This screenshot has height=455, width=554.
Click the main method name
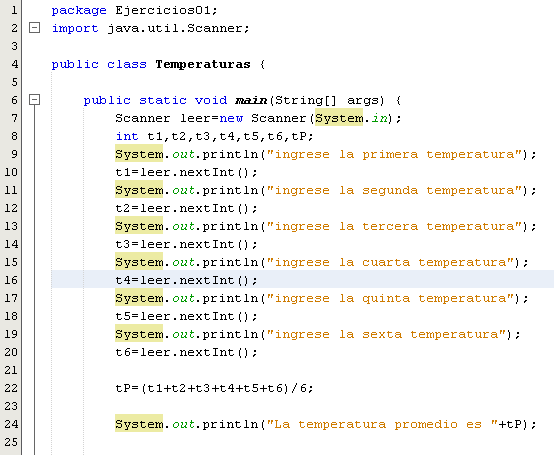coord(251,100)
